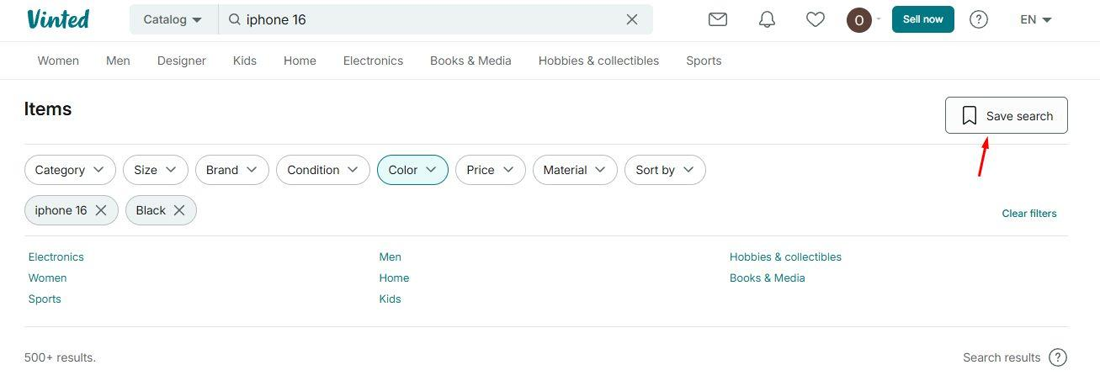Open the Kids category link

pos(390,299)
